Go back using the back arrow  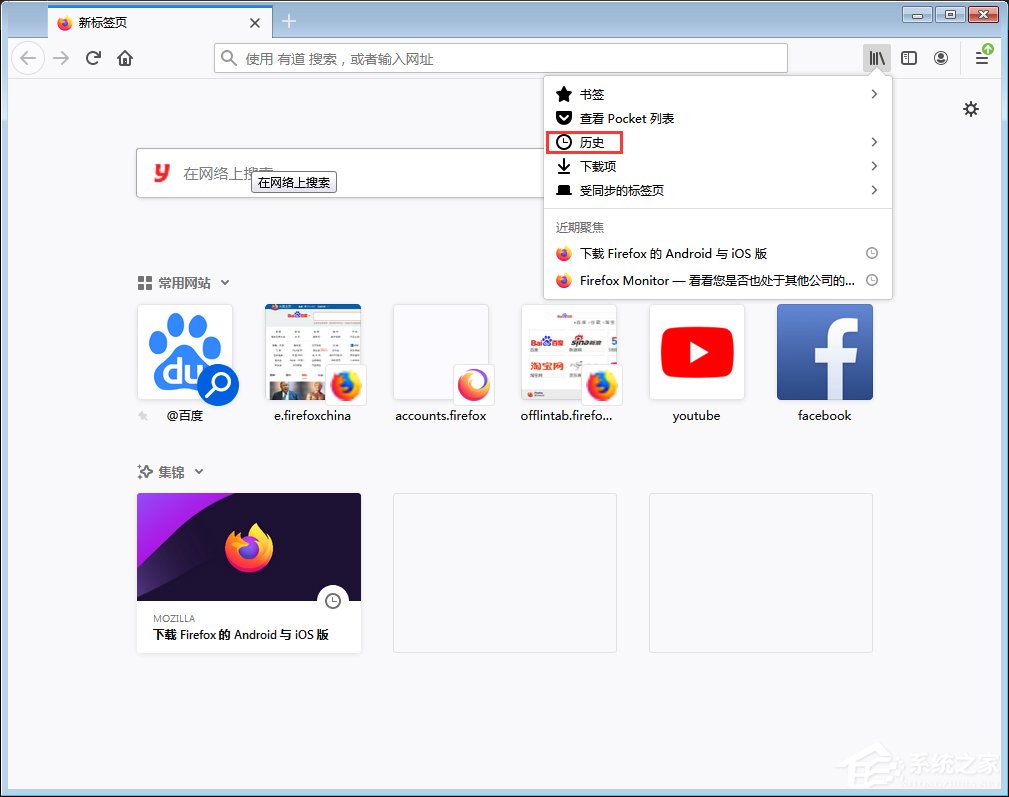[28, 59]
